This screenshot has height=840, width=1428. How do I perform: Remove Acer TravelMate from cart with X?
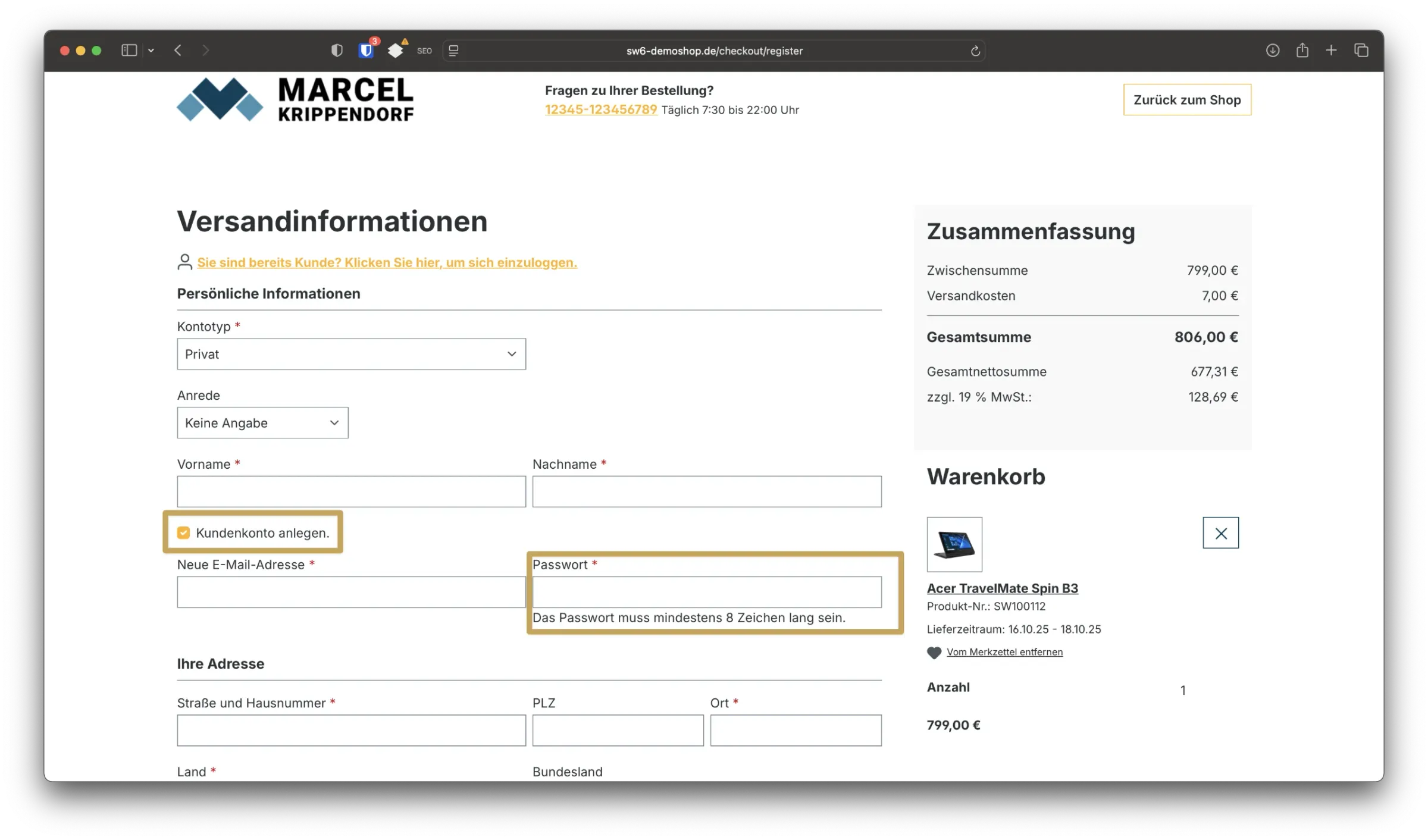(x=1220, y=533)
